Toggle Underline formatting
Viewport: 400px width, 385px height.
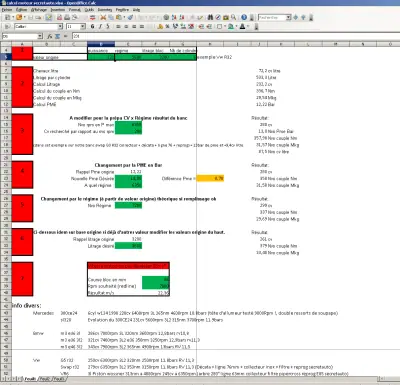point(108,26)
